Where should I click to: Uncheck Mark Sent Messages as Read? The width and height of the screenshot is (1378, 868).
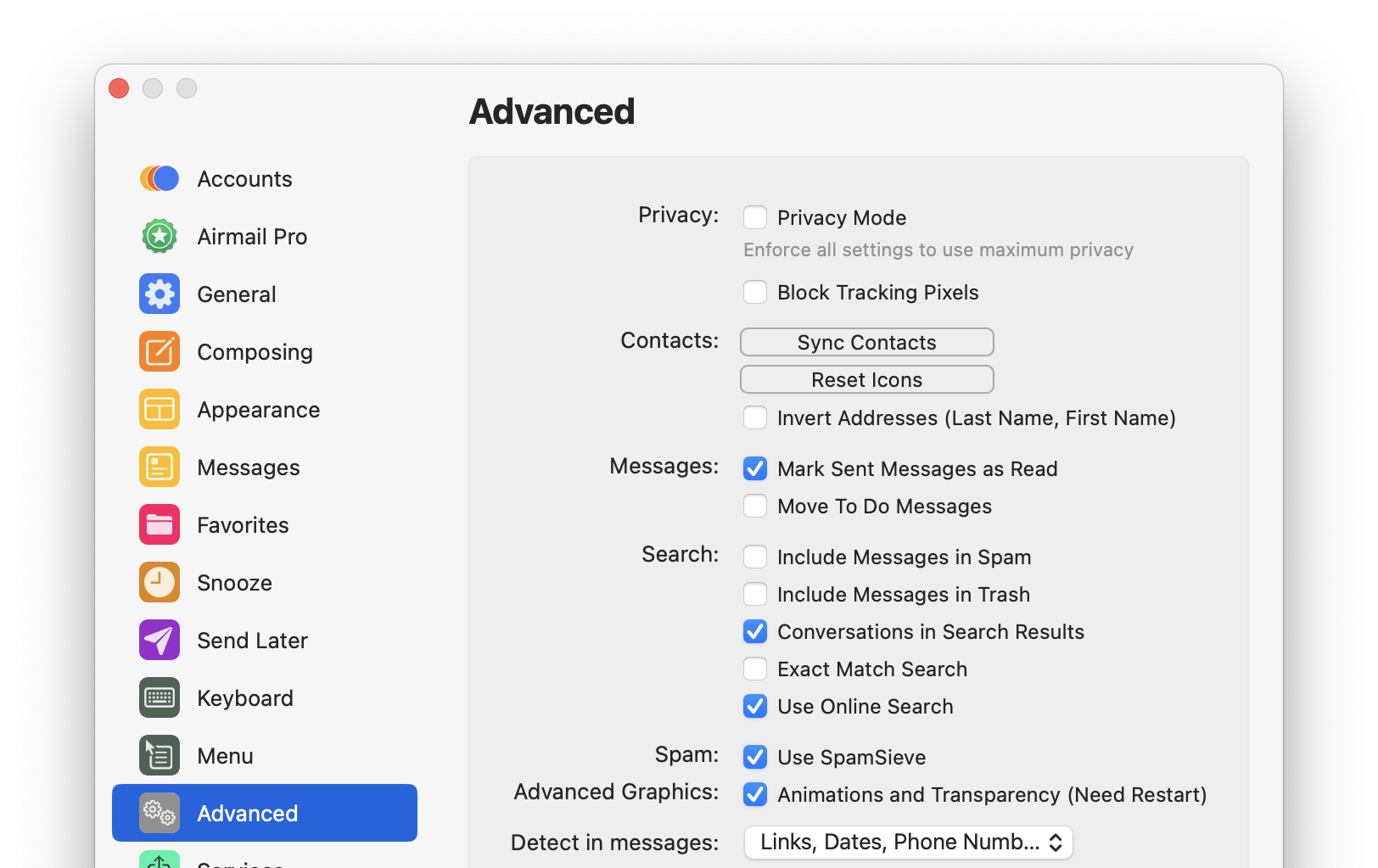tap(755, 468)
